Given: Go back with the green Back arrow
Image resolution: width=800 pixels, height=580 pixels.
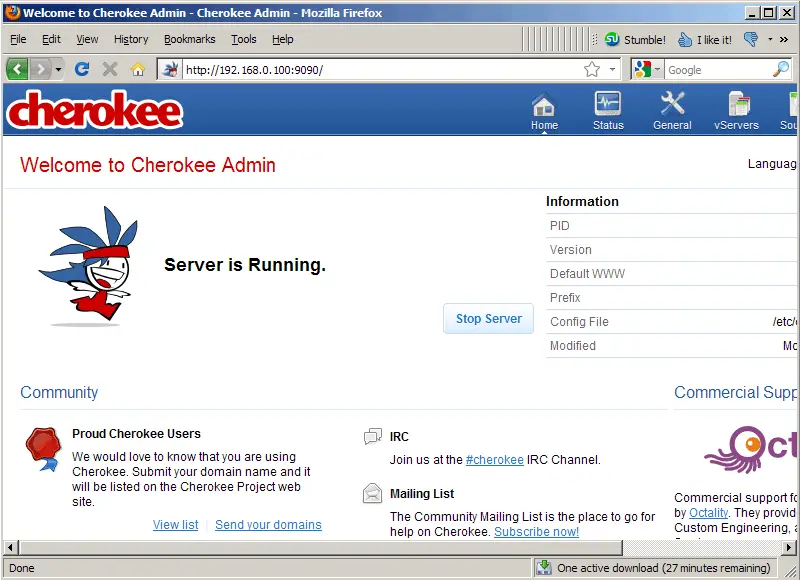Looking at the screenshot, I should 17,69.
